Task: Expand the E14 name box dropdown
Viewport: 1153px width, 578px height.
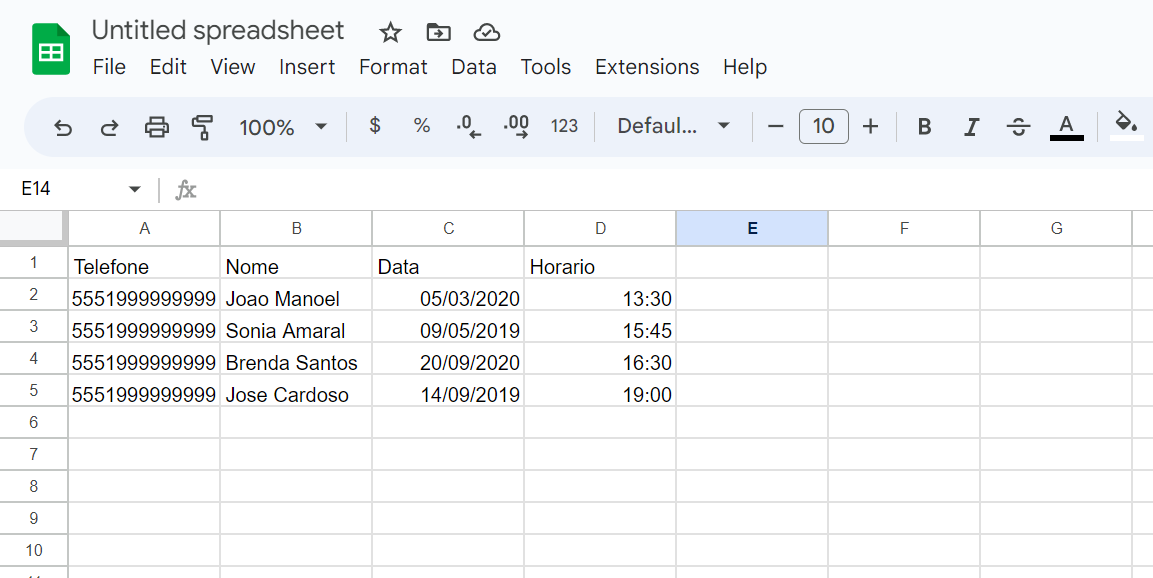Action: (x=135, y=190)
